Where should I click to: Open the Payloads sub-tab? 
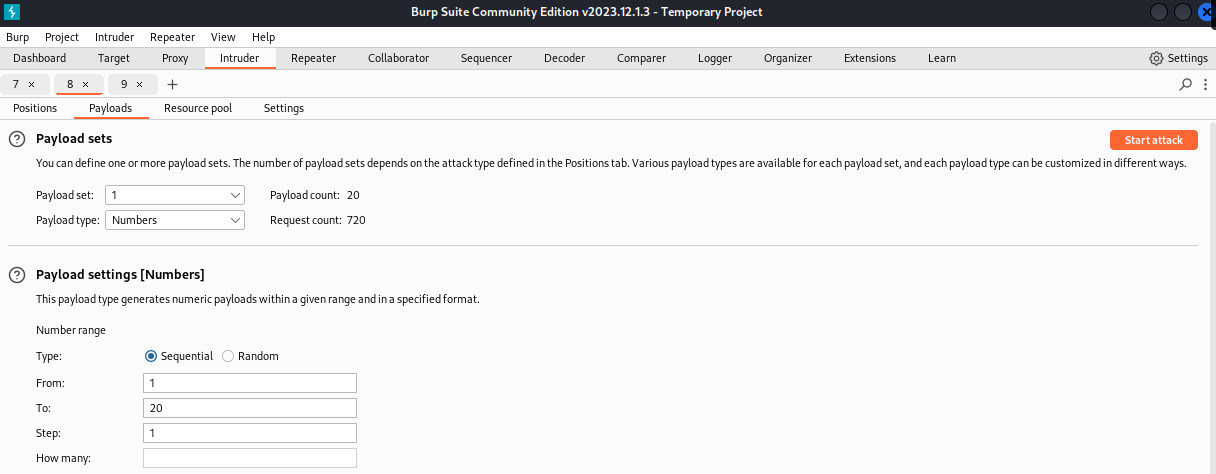click(x=110, y=108)
